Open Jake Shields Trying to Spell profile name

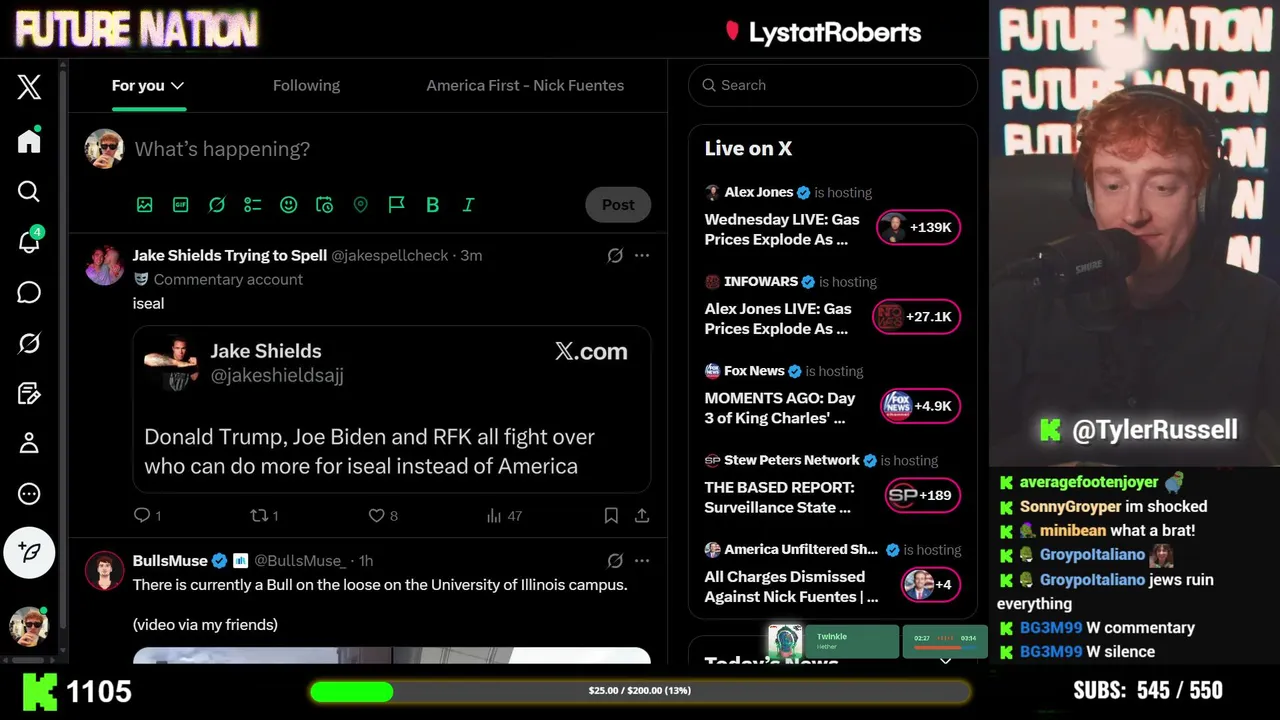[x=230, y=256]
